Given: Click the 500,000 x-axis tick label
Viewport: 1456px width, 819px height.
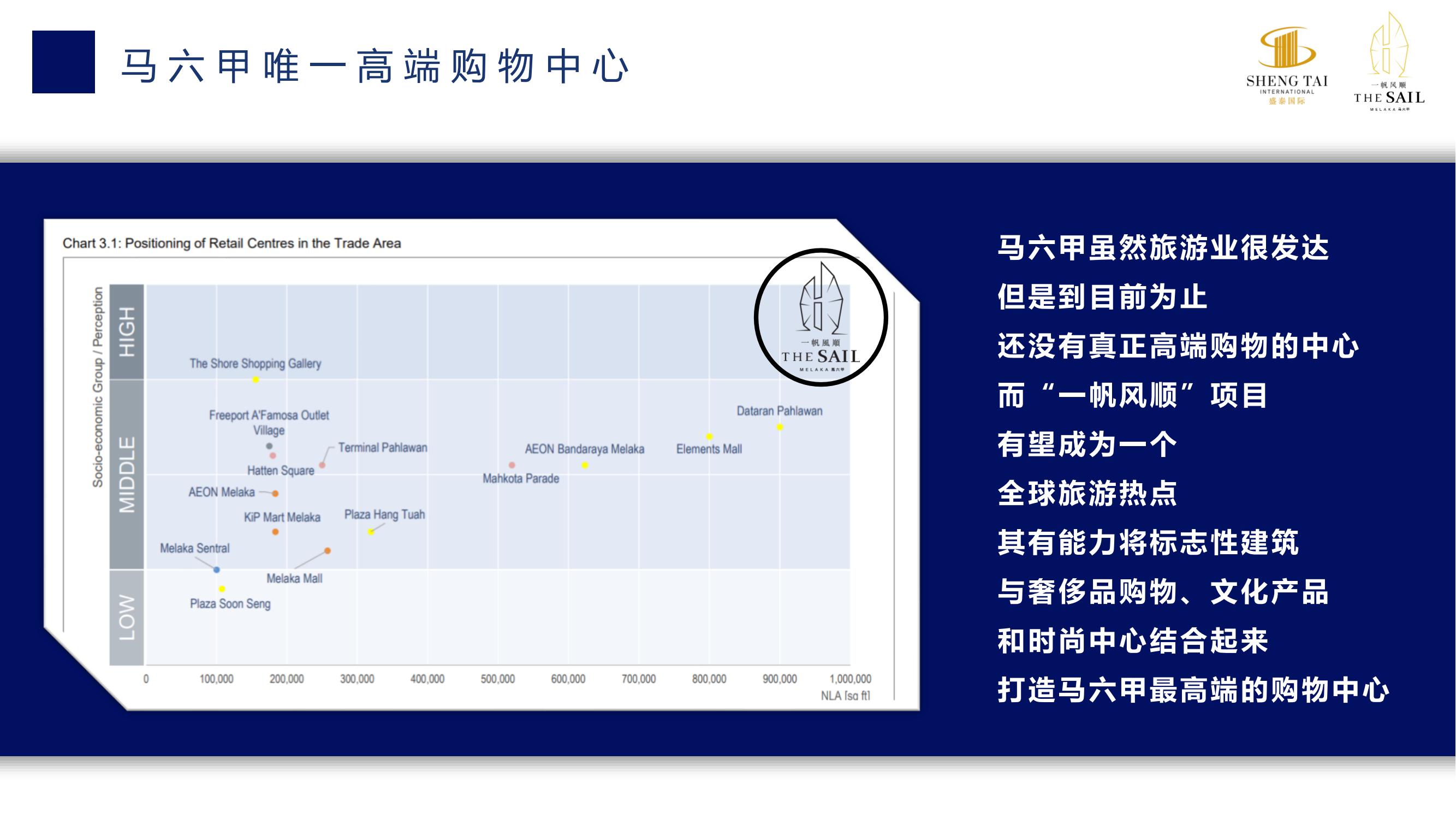Looking at the screenshot, I should [497, 679].
